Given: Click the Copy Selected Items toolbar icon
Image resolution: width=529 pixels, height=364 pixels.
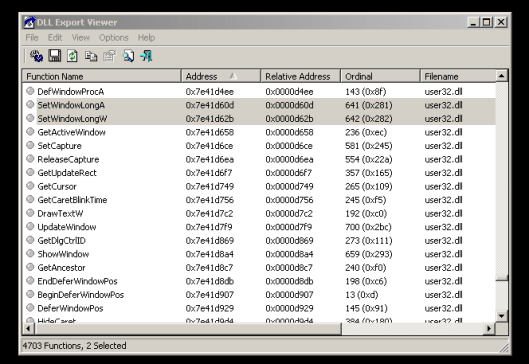Looking at the screenshot, I should [91, 56].
